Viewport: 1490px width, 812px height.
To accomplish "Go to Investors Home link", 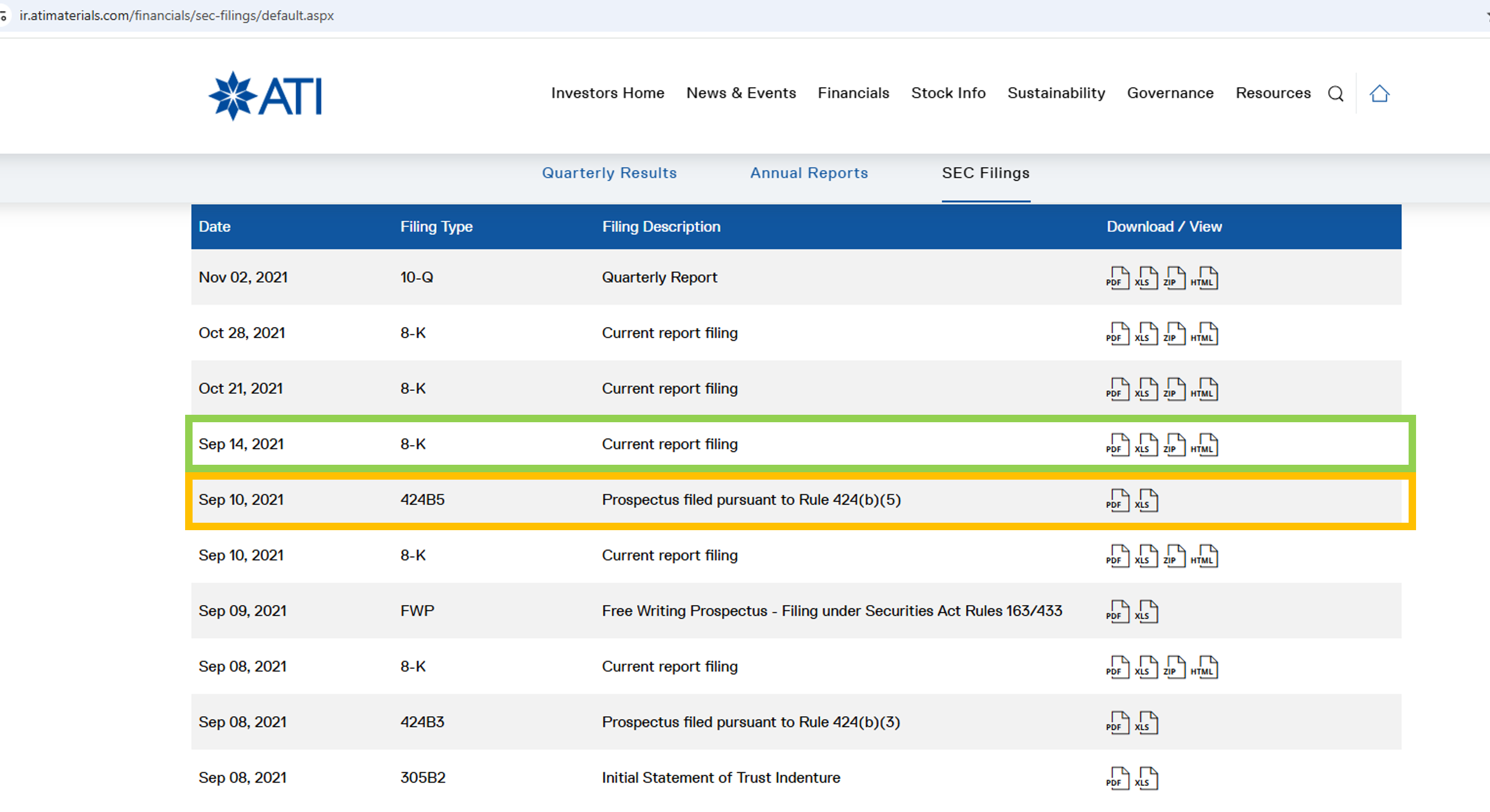I will point(607,93).
